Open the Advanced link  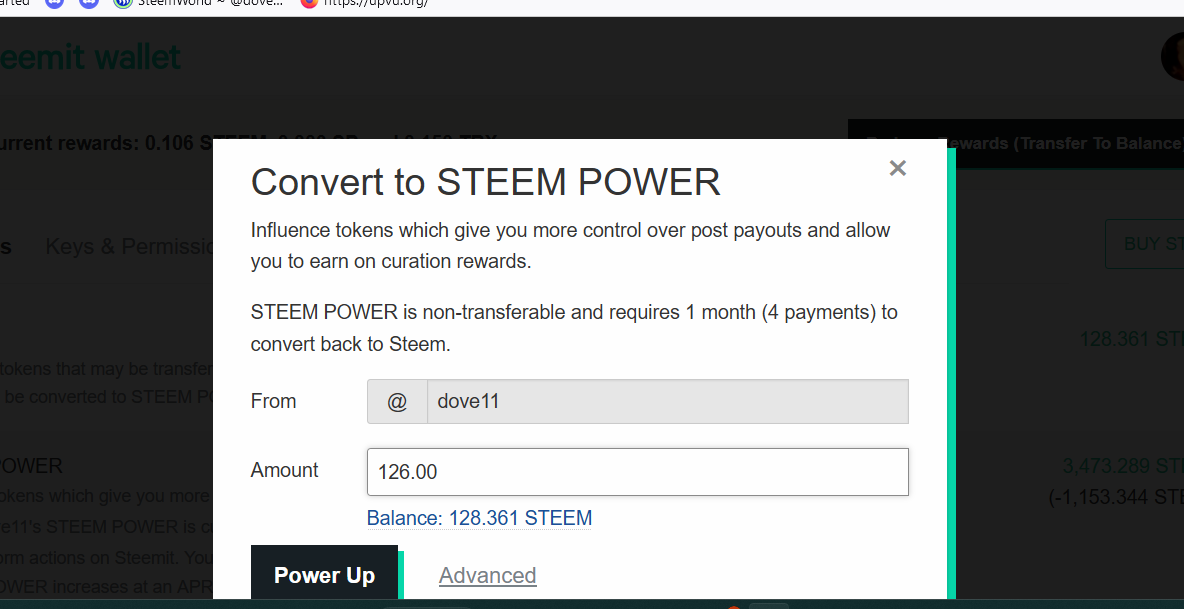(487, 575)
